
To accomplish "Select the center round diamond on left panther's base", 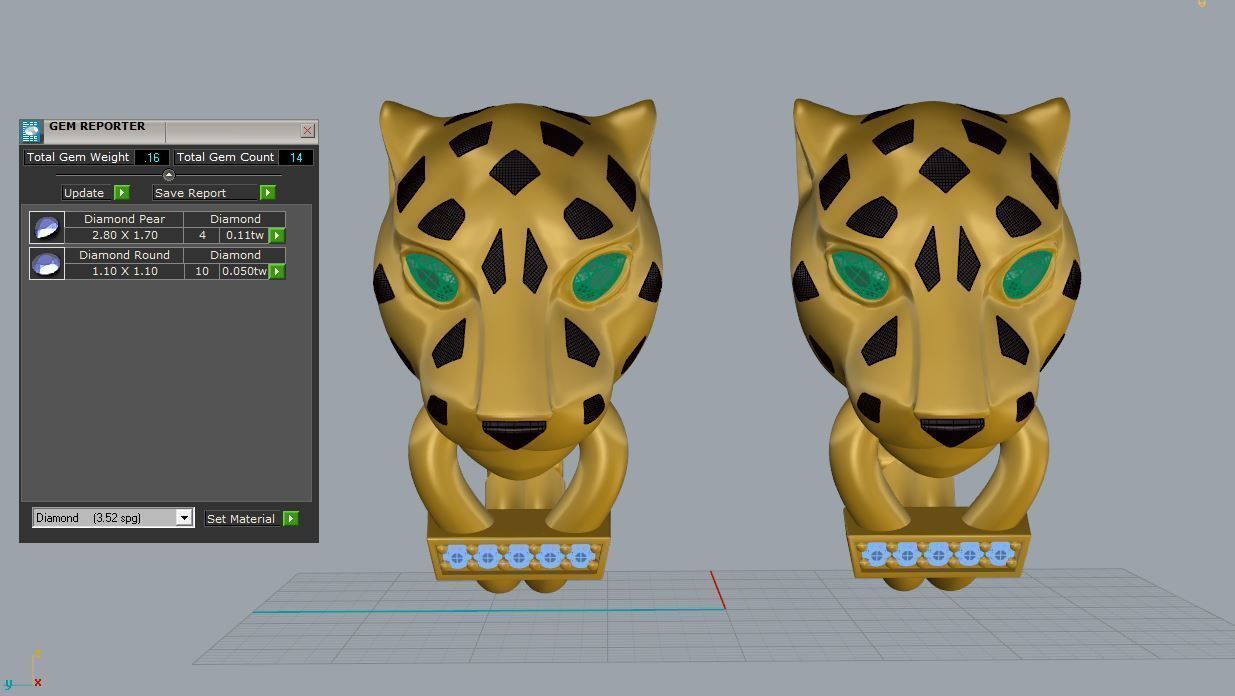I will (x=518, y=557).
